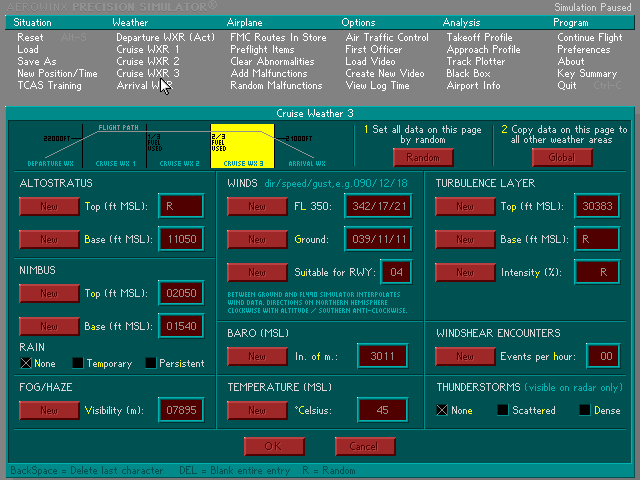The image size is (640, 480).
Task: Click New for Altostratus Top
Action: coord(49,206)
